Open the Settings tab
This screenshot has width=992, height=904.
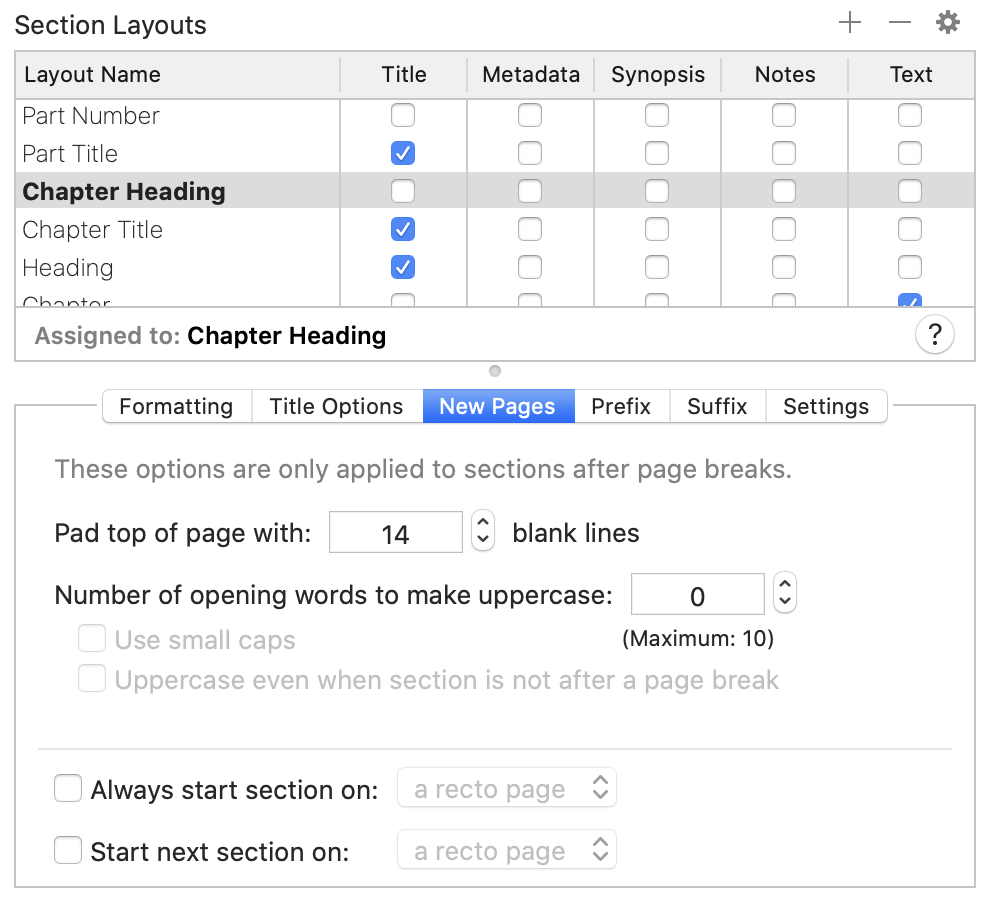[826, 406]
